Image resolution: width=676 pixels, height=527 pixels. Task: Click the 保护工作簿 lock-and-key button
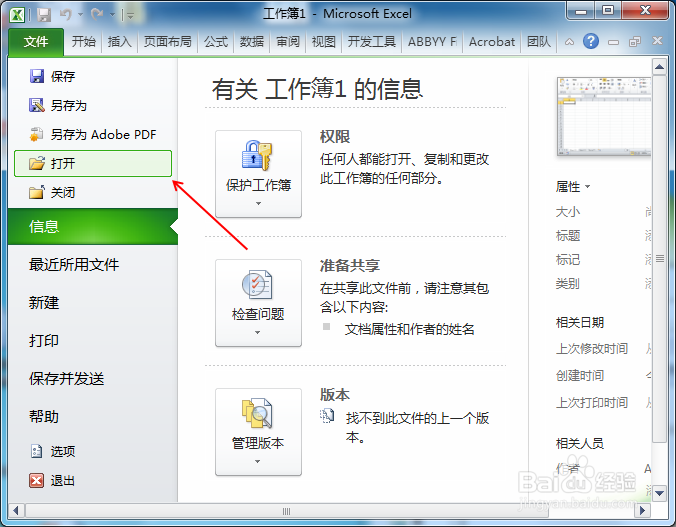click(x=258, y=174)
